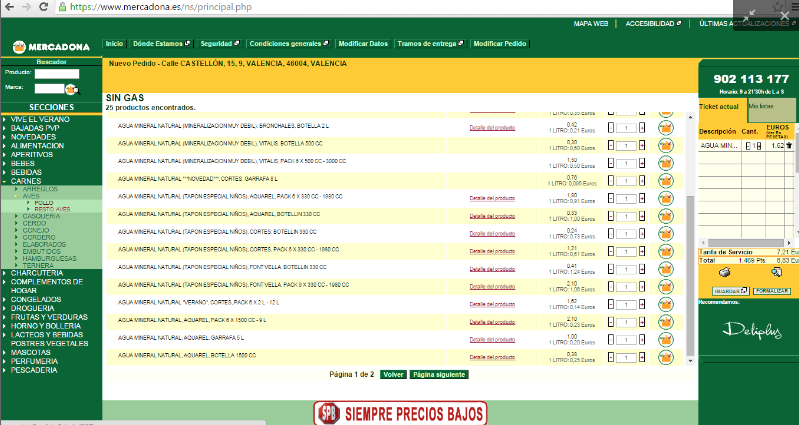This screenshot has height=425, width=799.
Task: Expand the PESCADERIA section
Action: click(34, 370)
